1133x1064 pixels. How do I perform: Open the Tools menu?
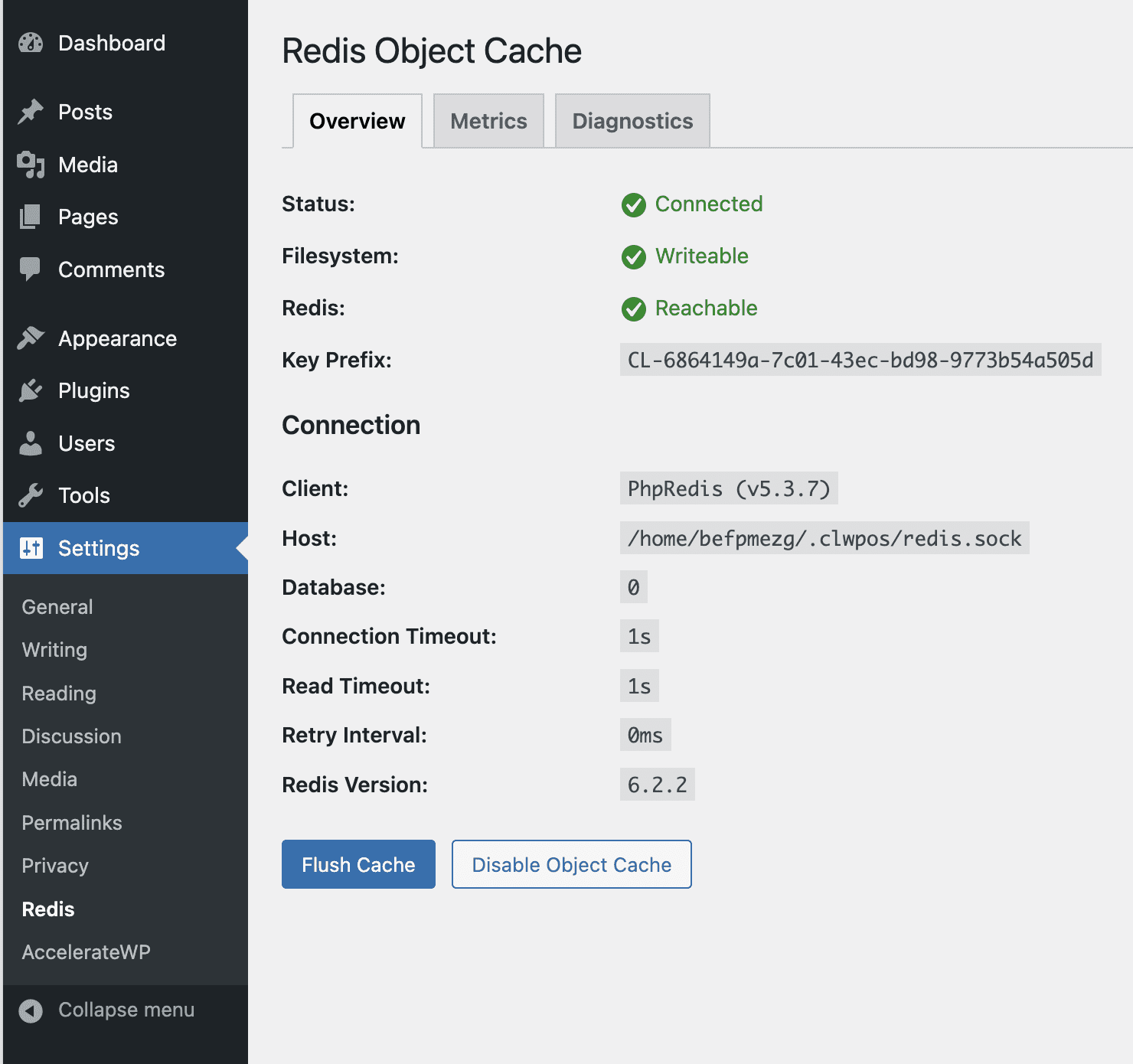[126, 495]
